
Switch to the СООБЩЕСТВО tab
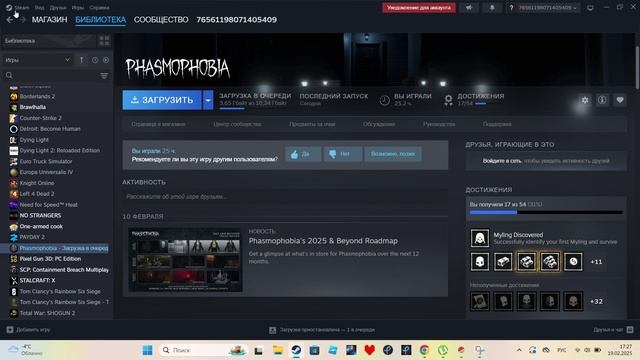[161, 20]
